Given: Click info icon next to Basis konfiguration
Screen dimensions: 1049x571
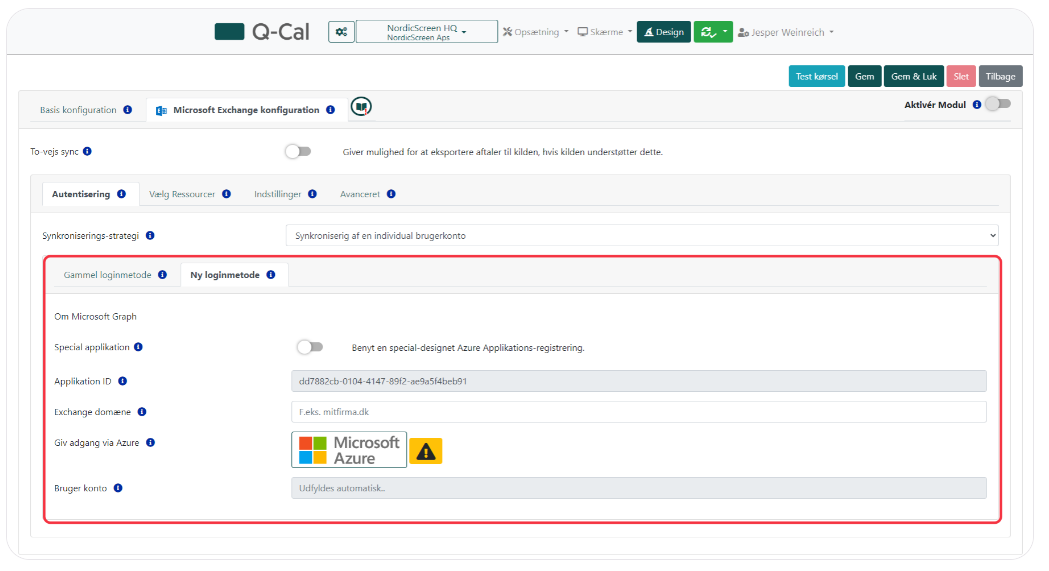Looking at the screenshot, I should (127, 110).
